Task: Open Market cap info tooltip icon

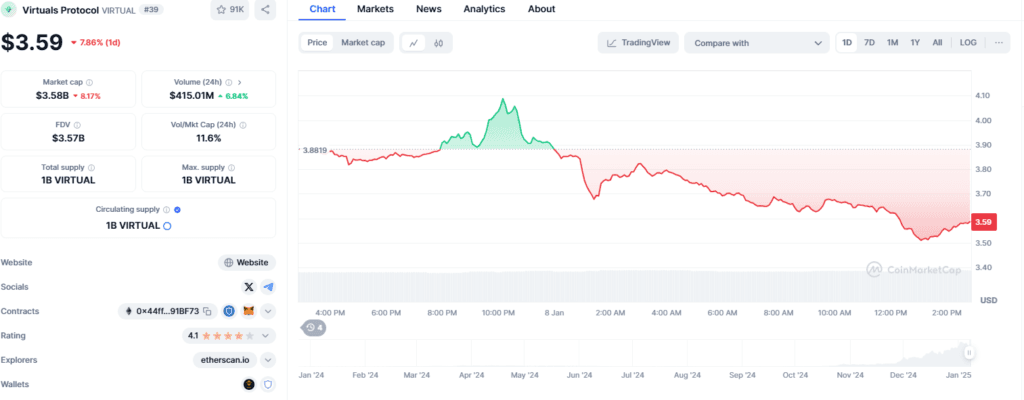Action: point(89,82)
